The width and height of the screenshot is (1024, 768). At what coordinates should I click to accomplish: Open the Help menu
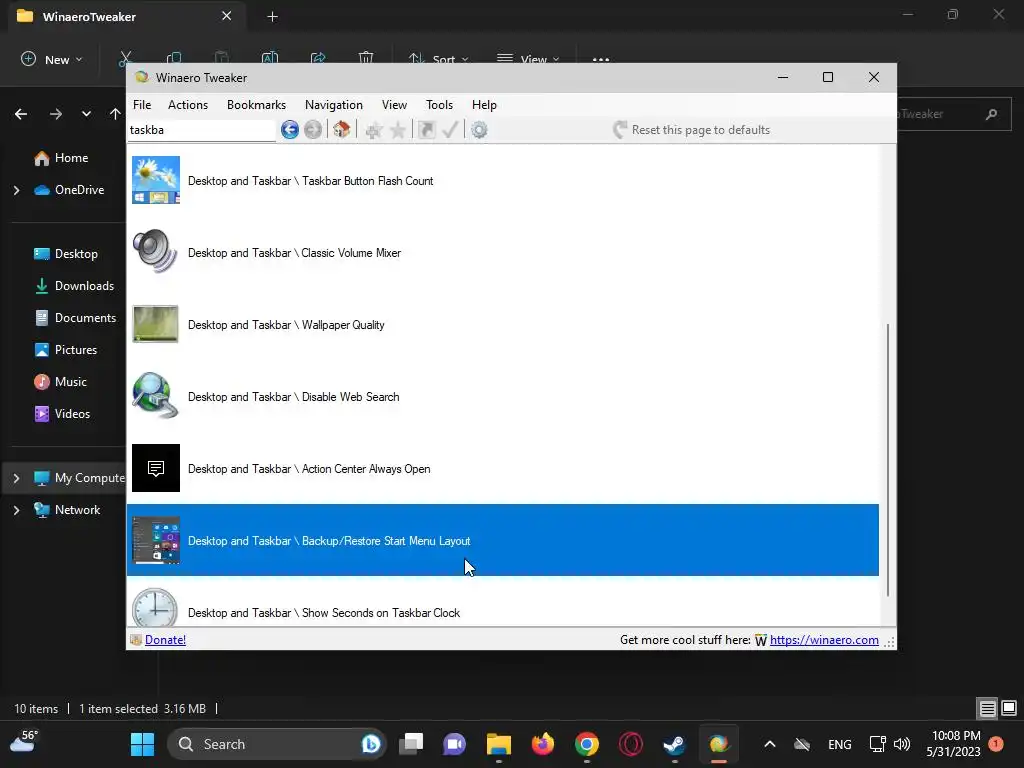point(484,105)
